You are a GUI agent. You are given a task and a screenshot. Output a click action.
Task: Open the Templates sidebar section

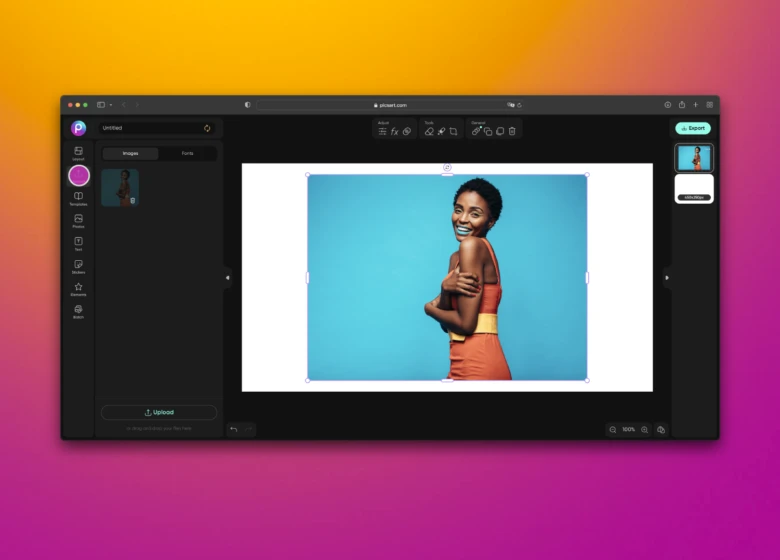tap(78, 198)
